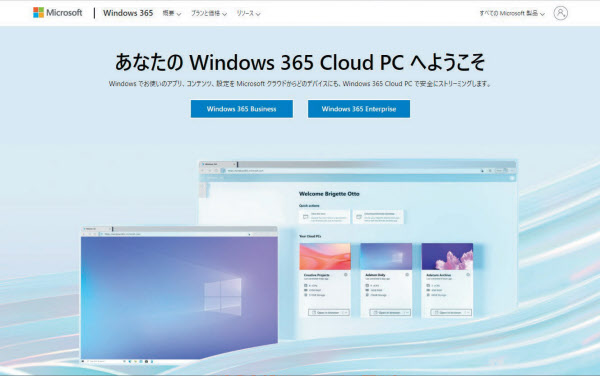Click the Windows logo on purple desktop

pos(223,296)
